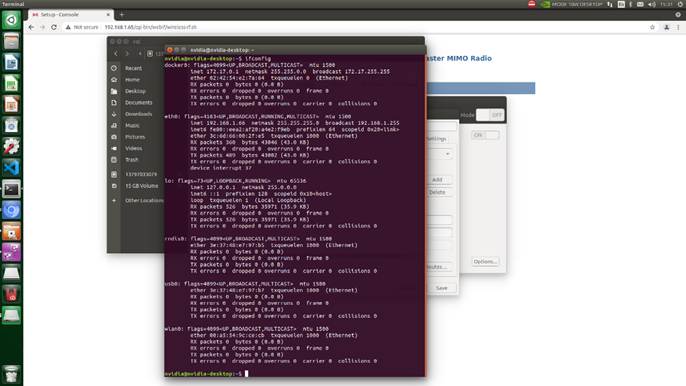This screenshot has width=686, height=386.
Task: Go back in the Files window toolbar
Action: [x=116, y=53]
